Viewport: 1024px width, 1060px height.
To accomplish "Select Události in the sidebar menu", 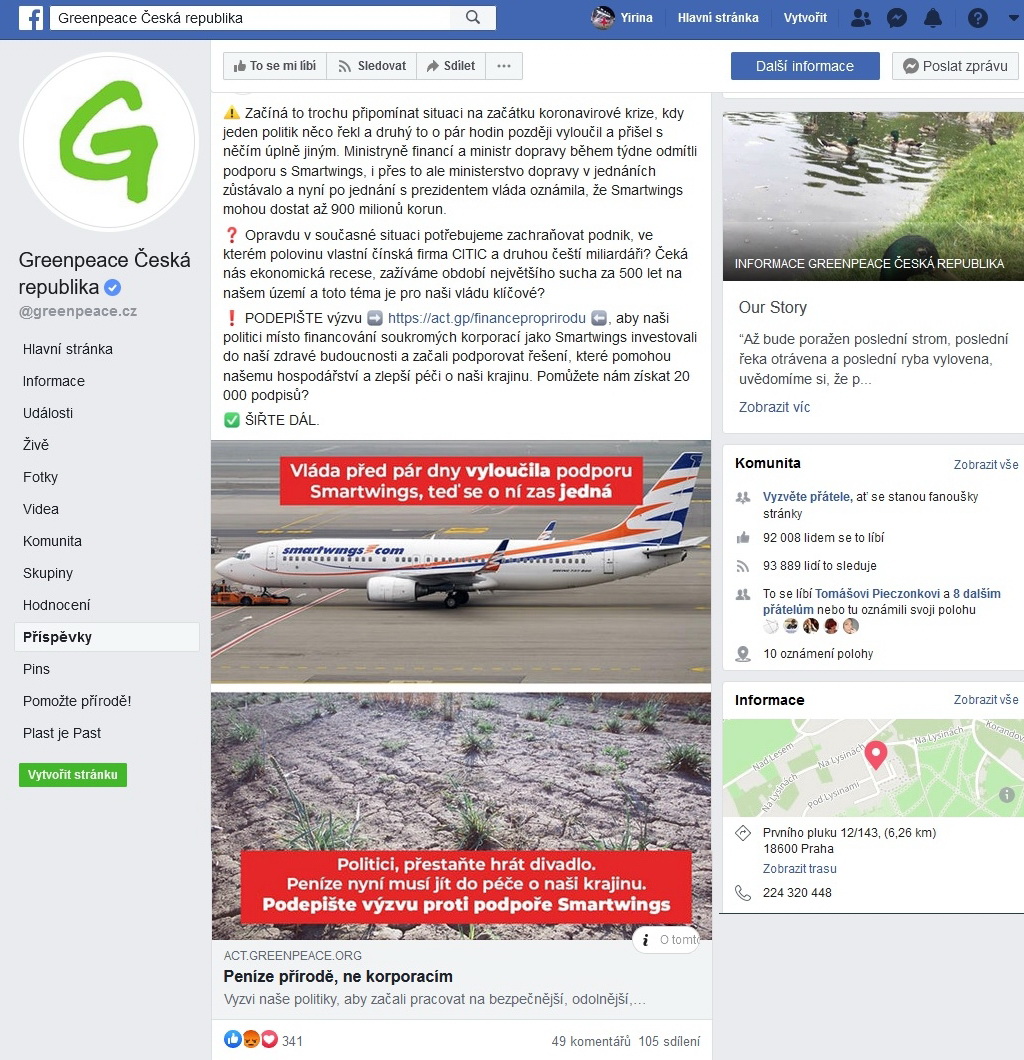I will point(48,413).
